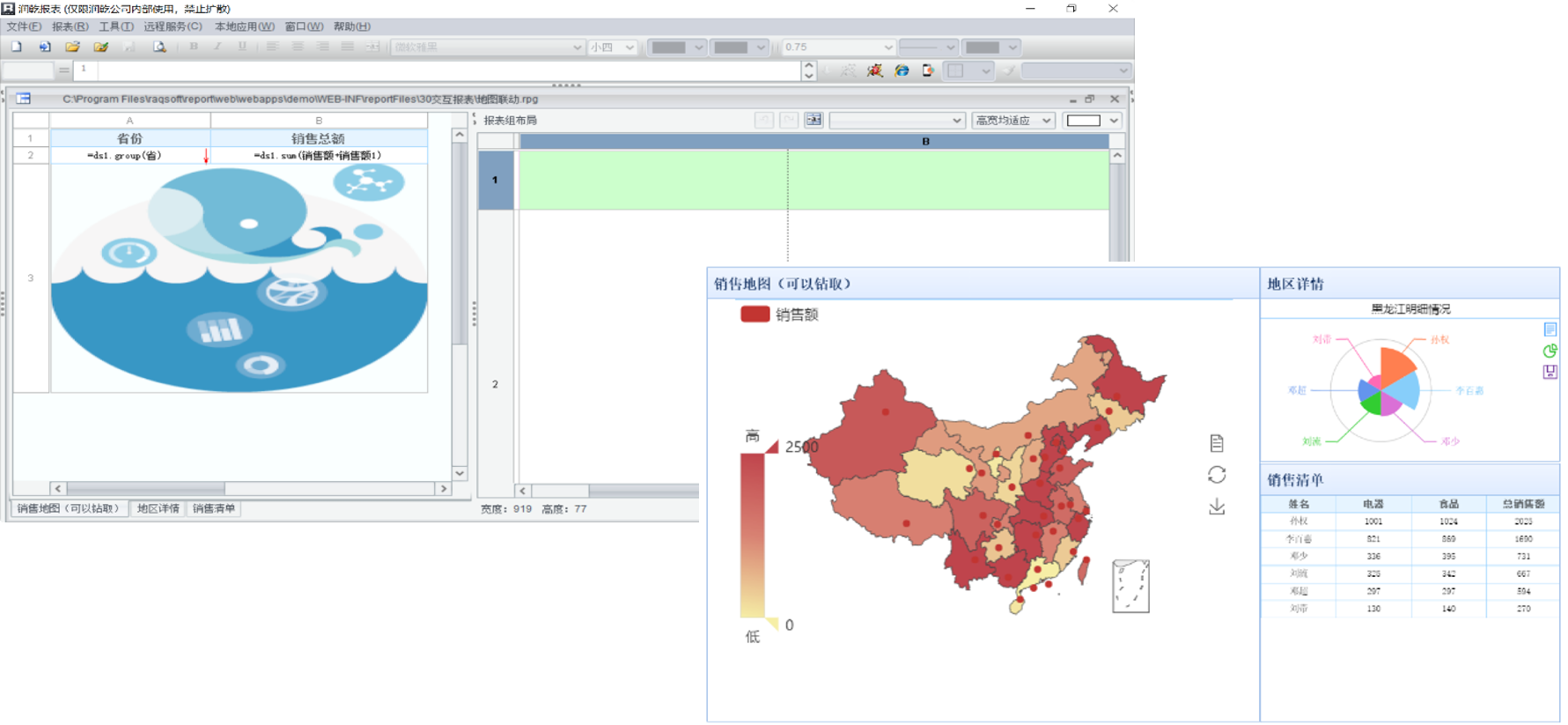
Task: Toggle the 李百嘉 slice label in chart
Action: click(x=1469, y=390)
